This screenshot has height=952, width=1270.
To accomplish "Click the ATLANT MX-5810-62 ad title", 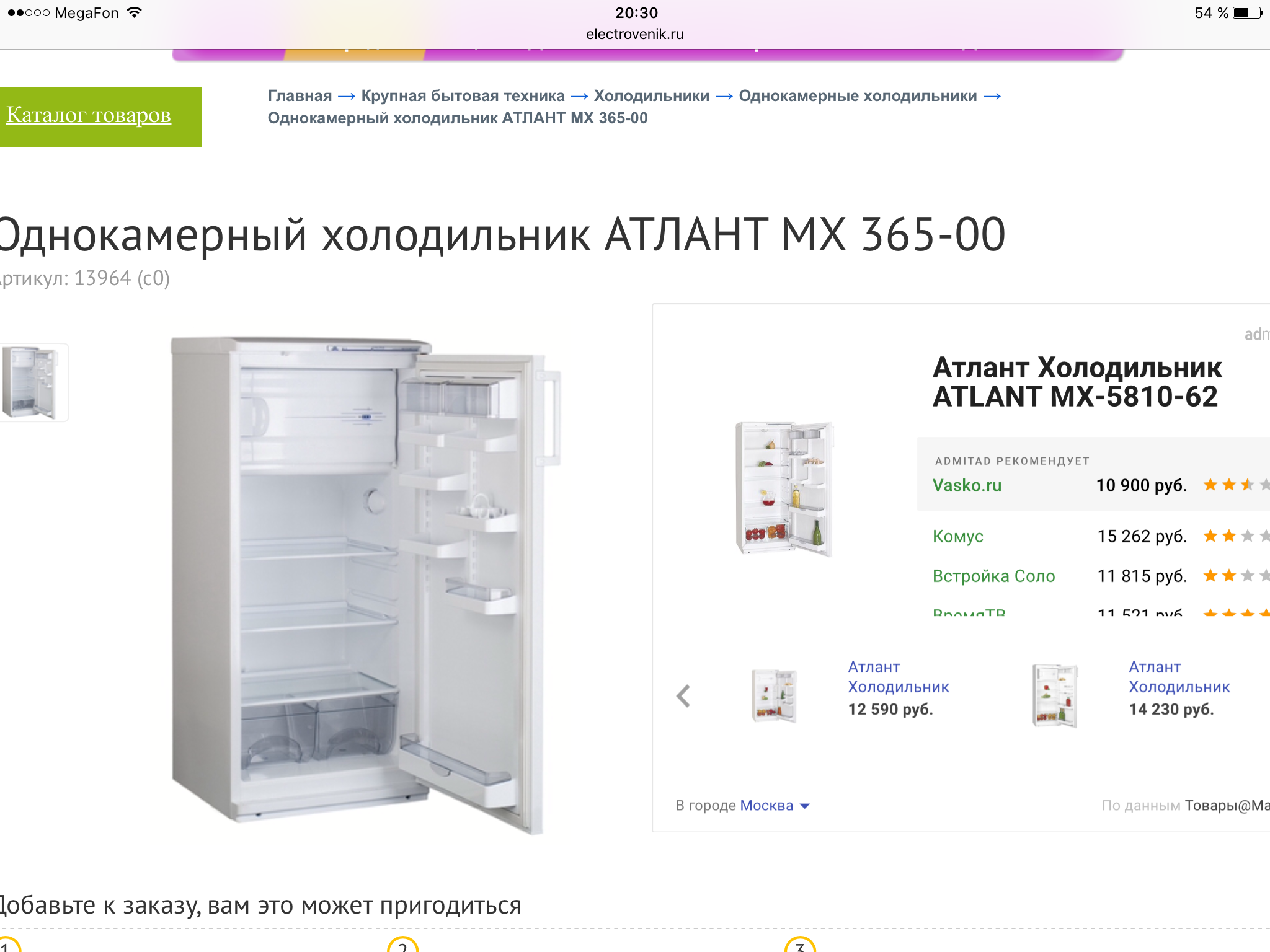I will click(1077, 382).
